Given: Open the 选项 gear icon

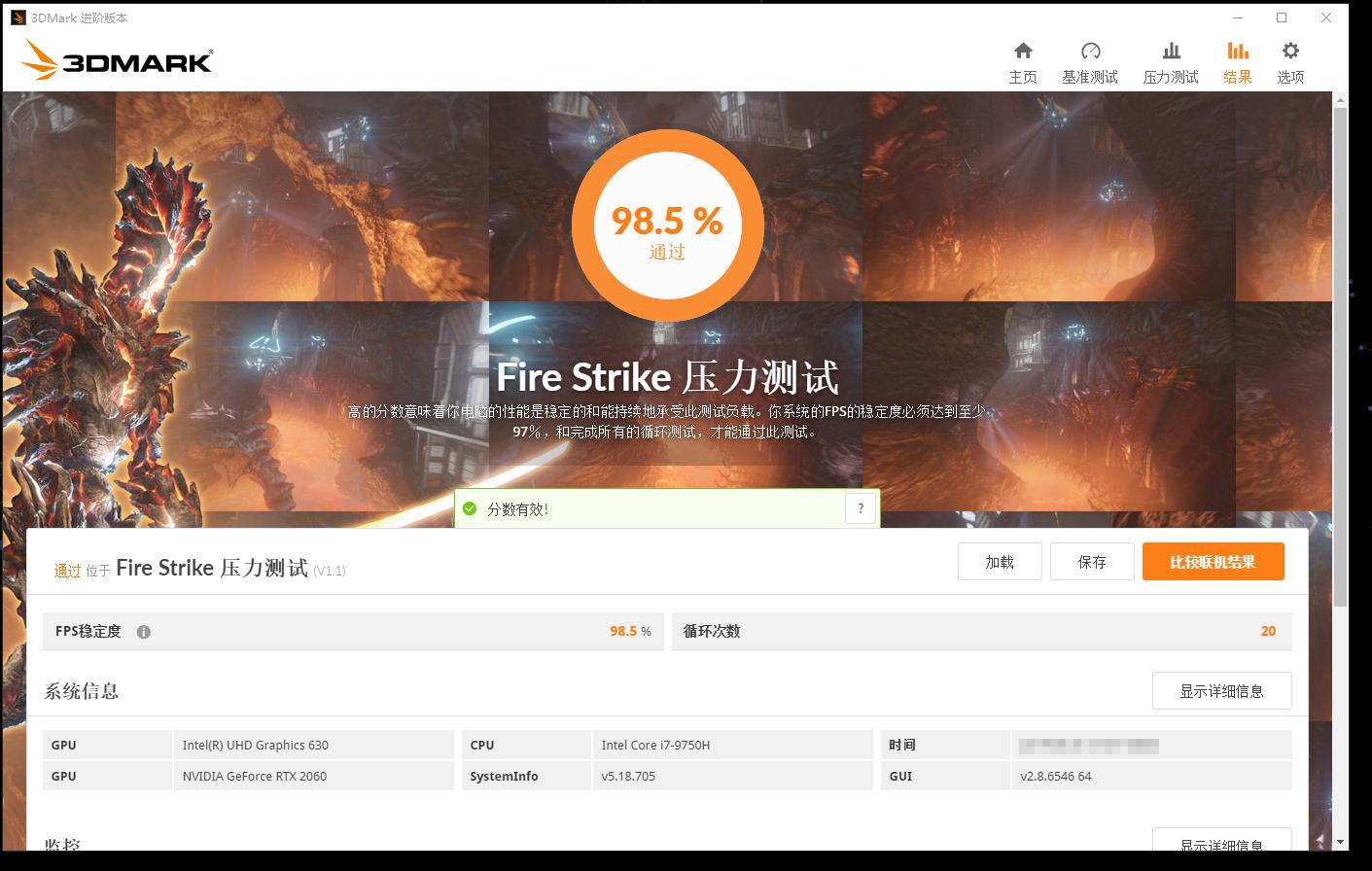Looking at the screenshot, I should tap(1290, 51).
